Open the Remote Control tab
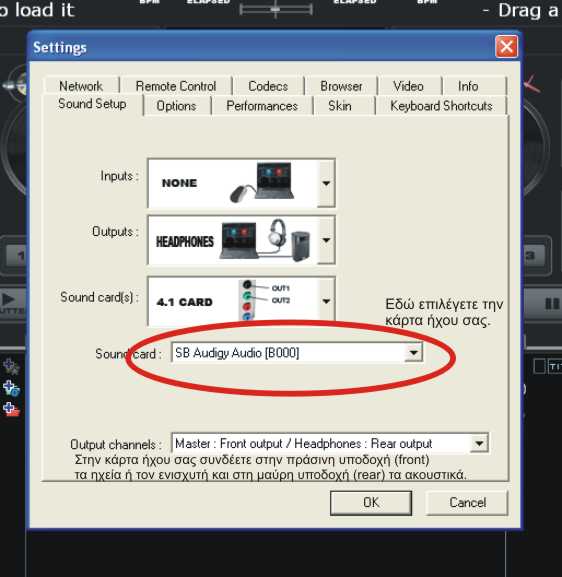This screenshot has height=577, width=562. [x=176, y=86]
